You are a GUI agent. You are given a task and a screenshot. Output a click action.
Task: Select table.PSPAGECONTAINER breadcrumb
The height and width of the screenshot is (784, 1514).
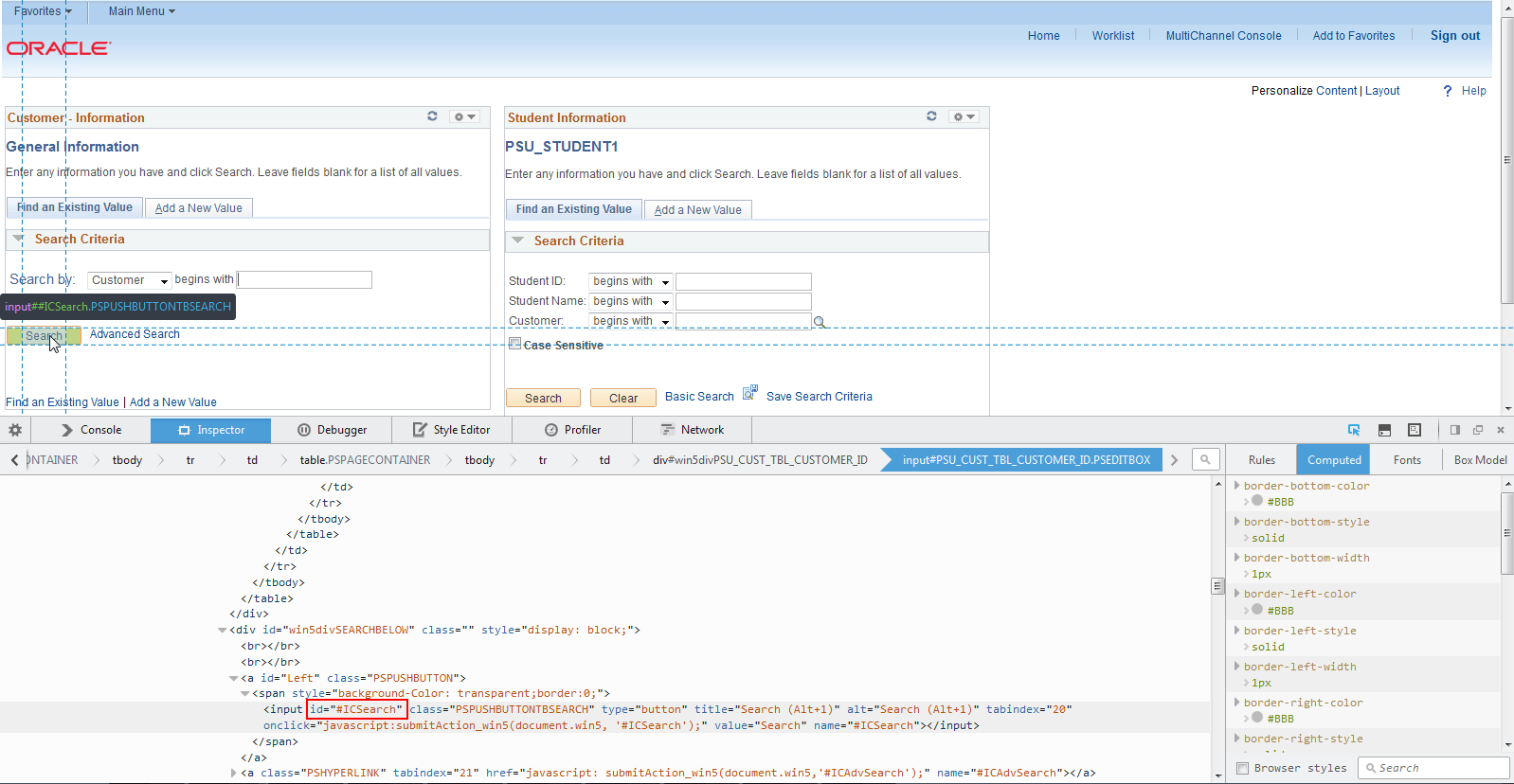[x=365, y=459]
